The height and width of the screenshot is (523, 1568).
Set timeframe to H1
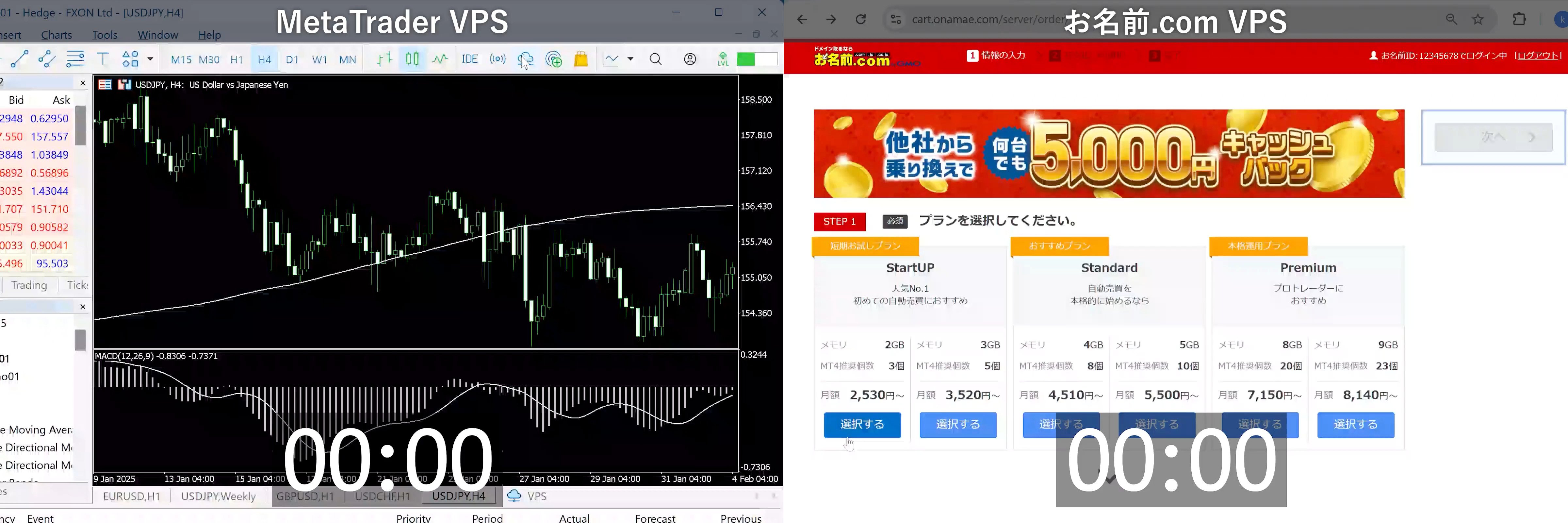point(237,60)
